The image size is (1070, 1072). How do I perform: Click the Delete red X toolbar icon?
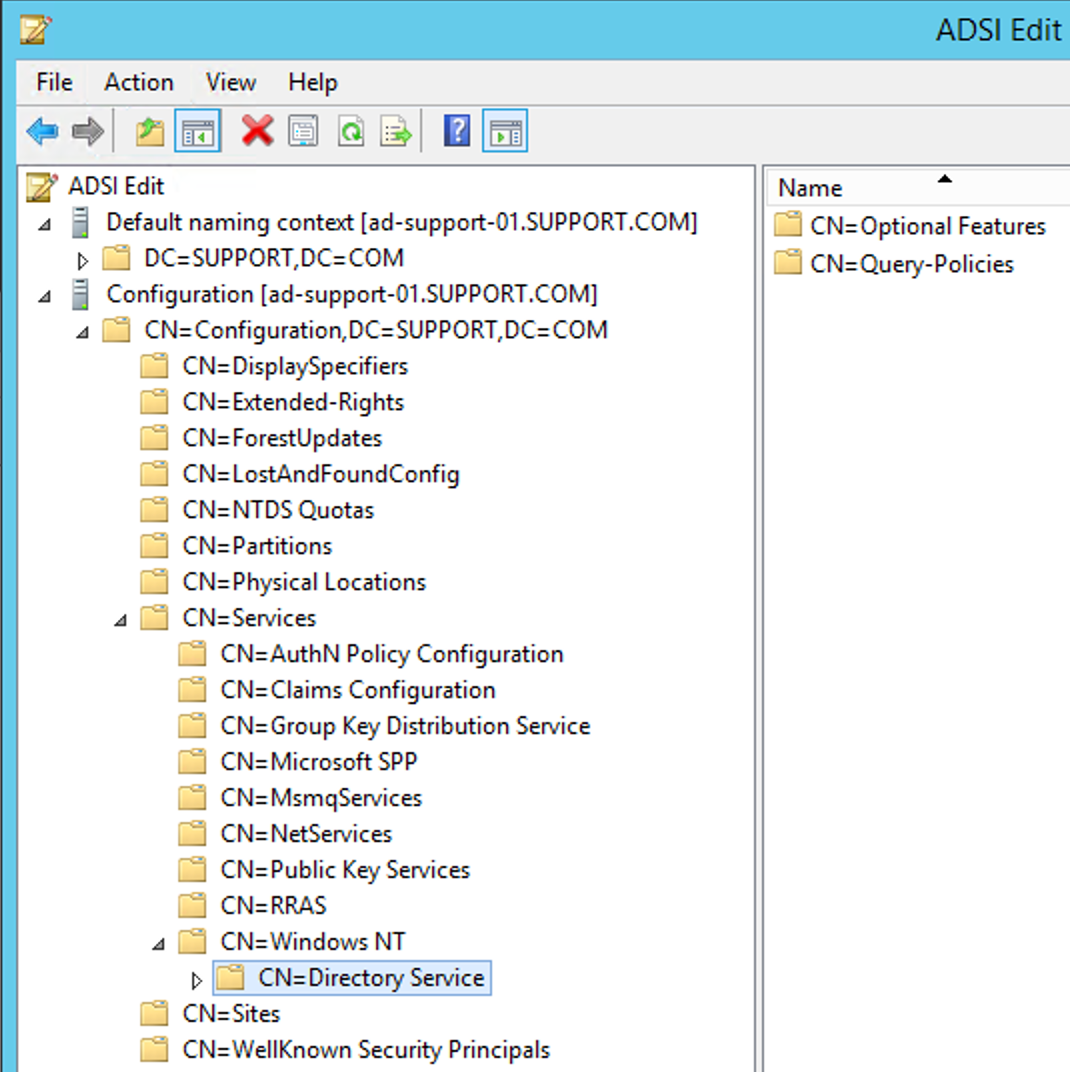click(256, 131)
